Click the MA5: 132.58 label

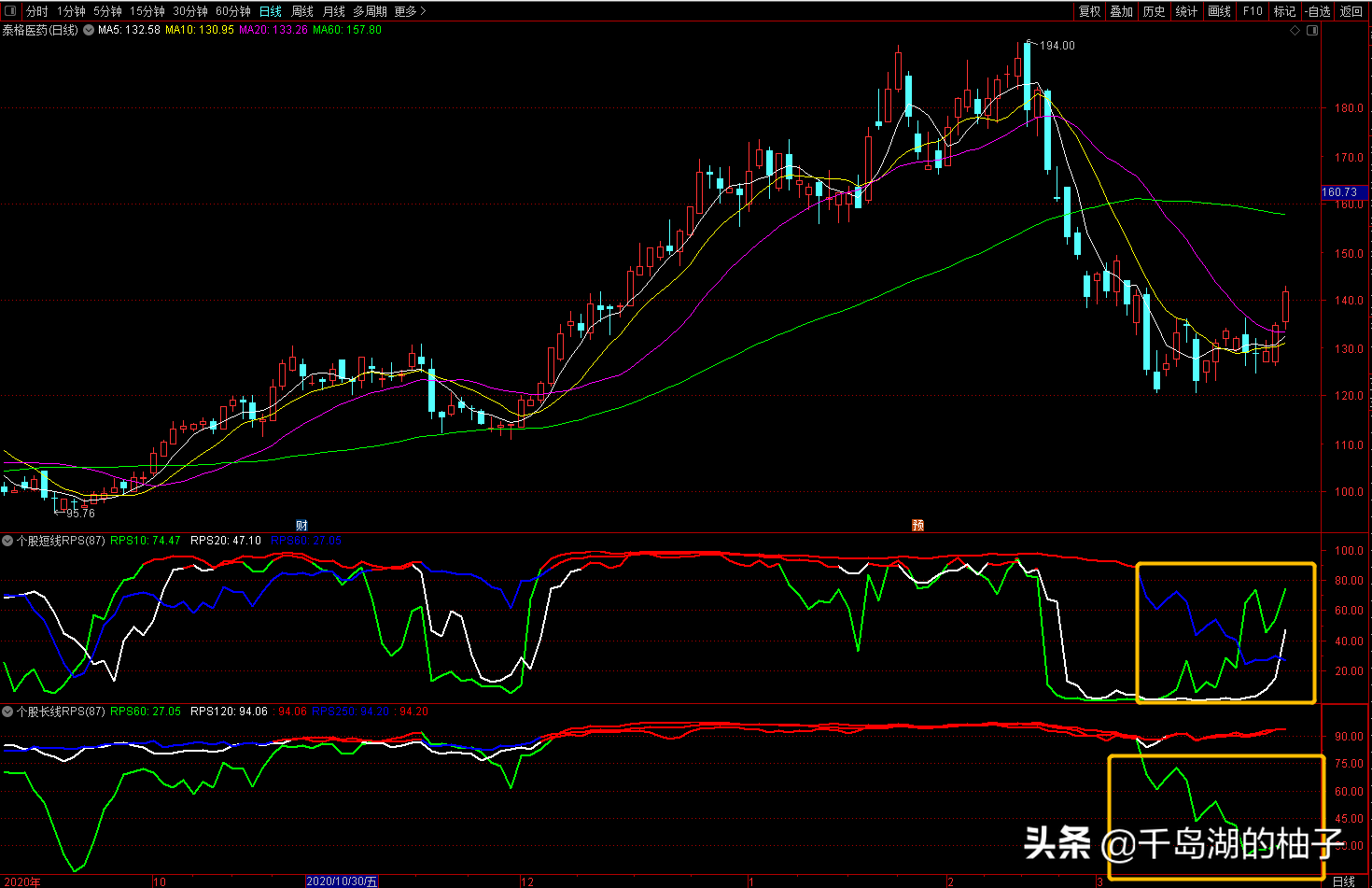[129, 30]
